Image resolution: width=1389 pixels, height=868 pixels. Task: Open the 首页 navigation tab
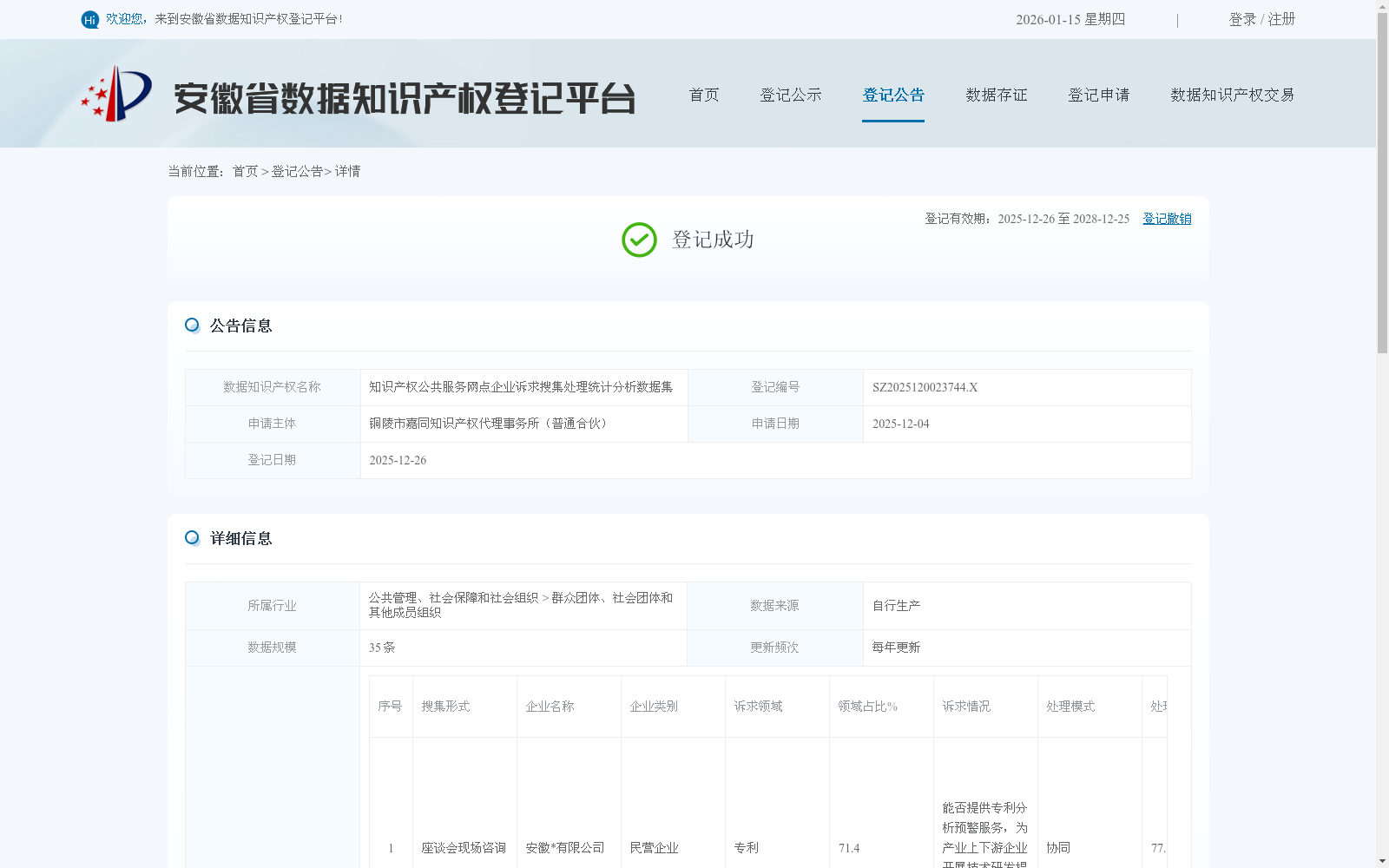(704, 95)
